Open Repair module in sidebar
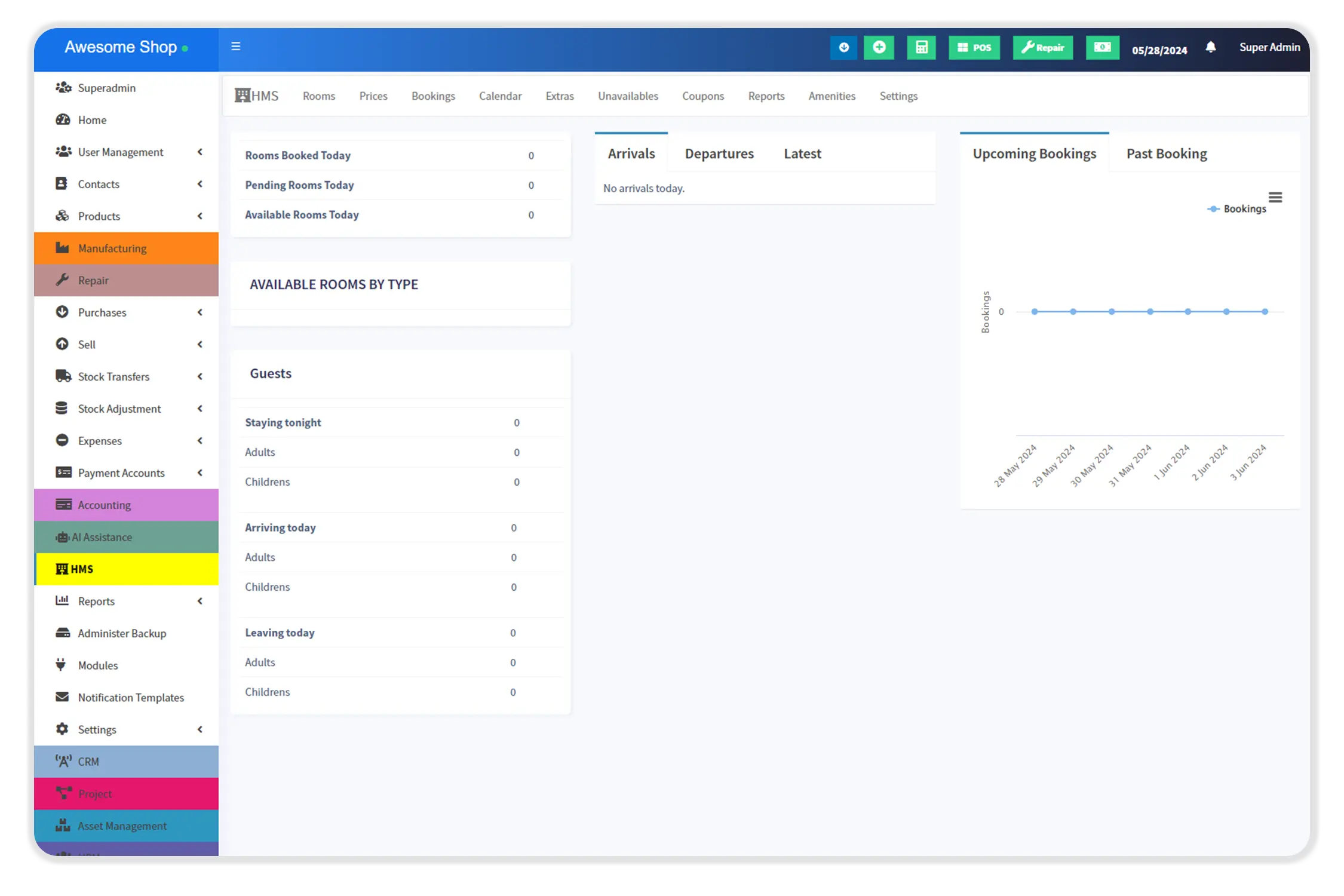1344x896 pixels. tap(126, 280)
